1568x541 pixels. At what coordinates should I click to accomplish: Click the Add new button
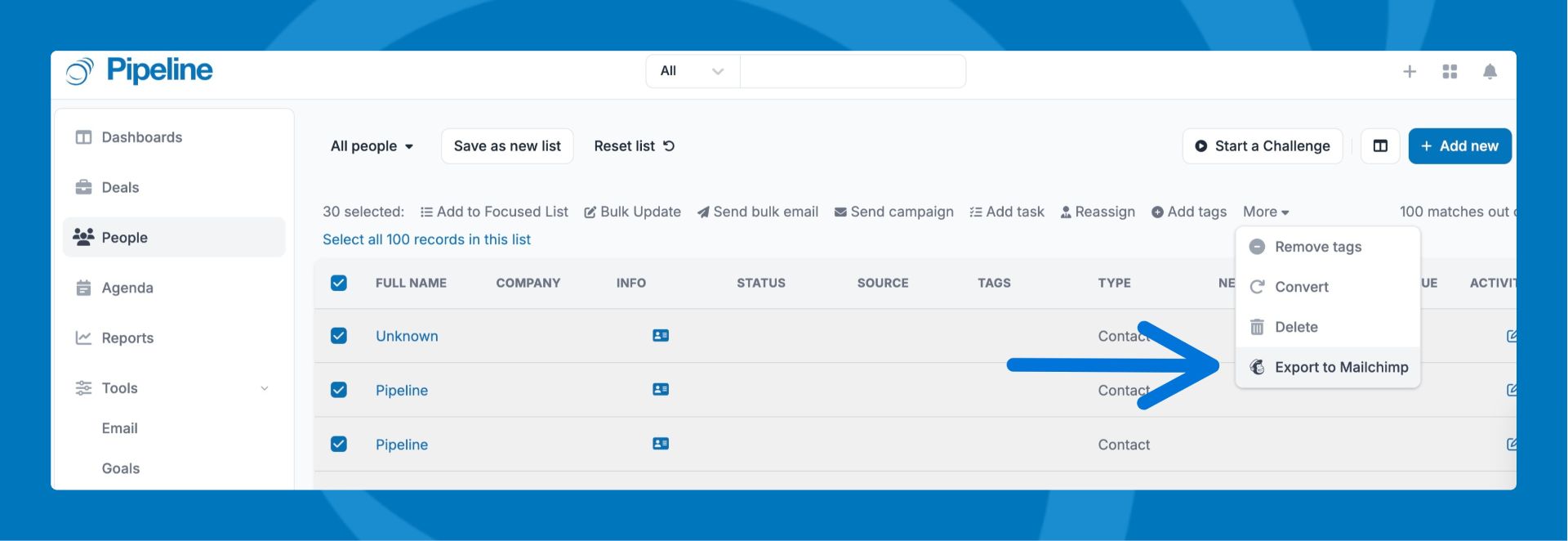(x=1459, y=146)
